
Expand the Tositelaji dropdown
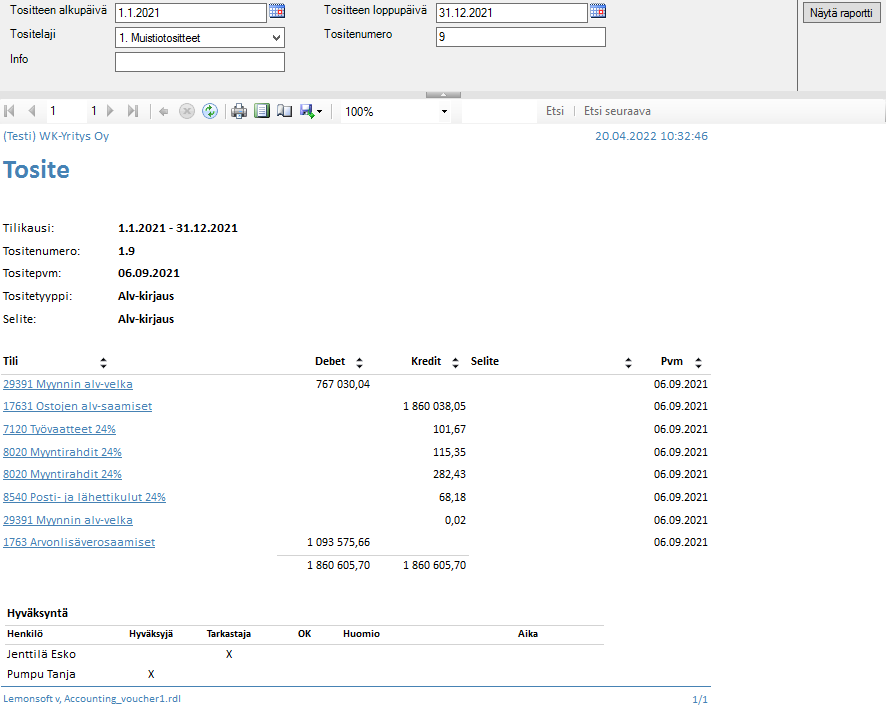[276, 38]
